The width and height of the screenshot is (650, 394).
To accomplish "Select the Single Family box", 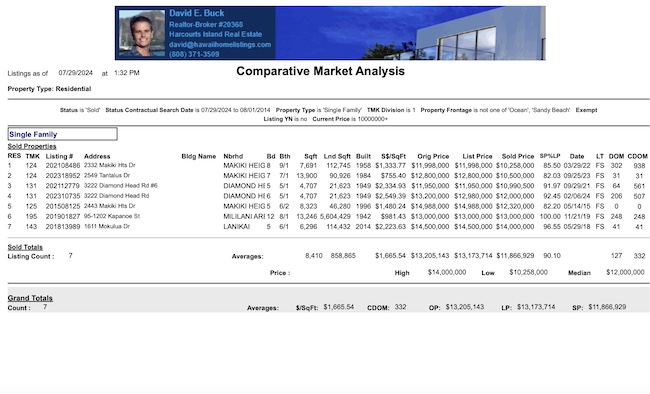I will pos(63,134).
